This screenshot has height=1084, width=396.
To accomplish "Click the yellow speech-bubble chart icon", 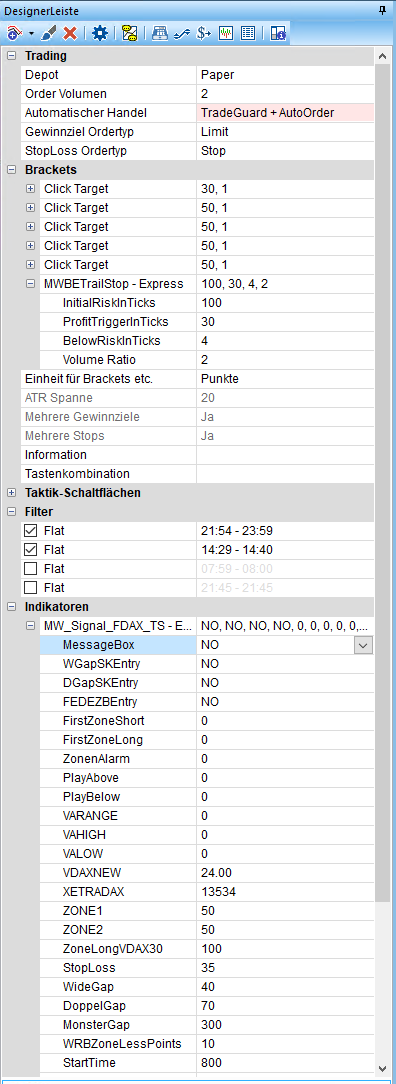I will pos(129,32).
